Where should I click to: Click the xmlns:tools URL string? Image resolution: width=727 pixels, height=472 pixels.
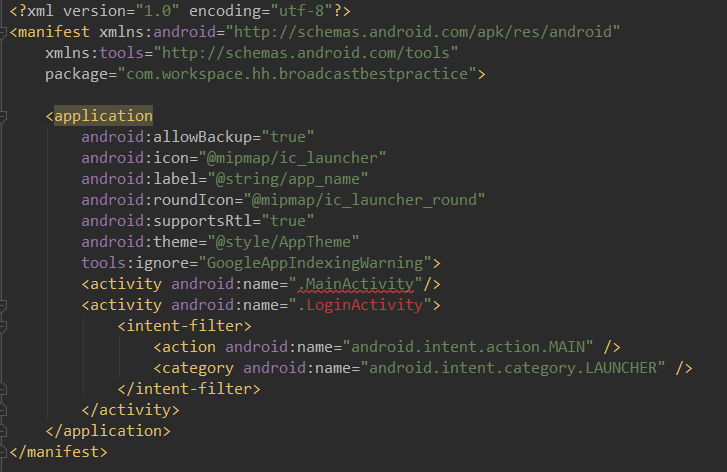[306, 53]
